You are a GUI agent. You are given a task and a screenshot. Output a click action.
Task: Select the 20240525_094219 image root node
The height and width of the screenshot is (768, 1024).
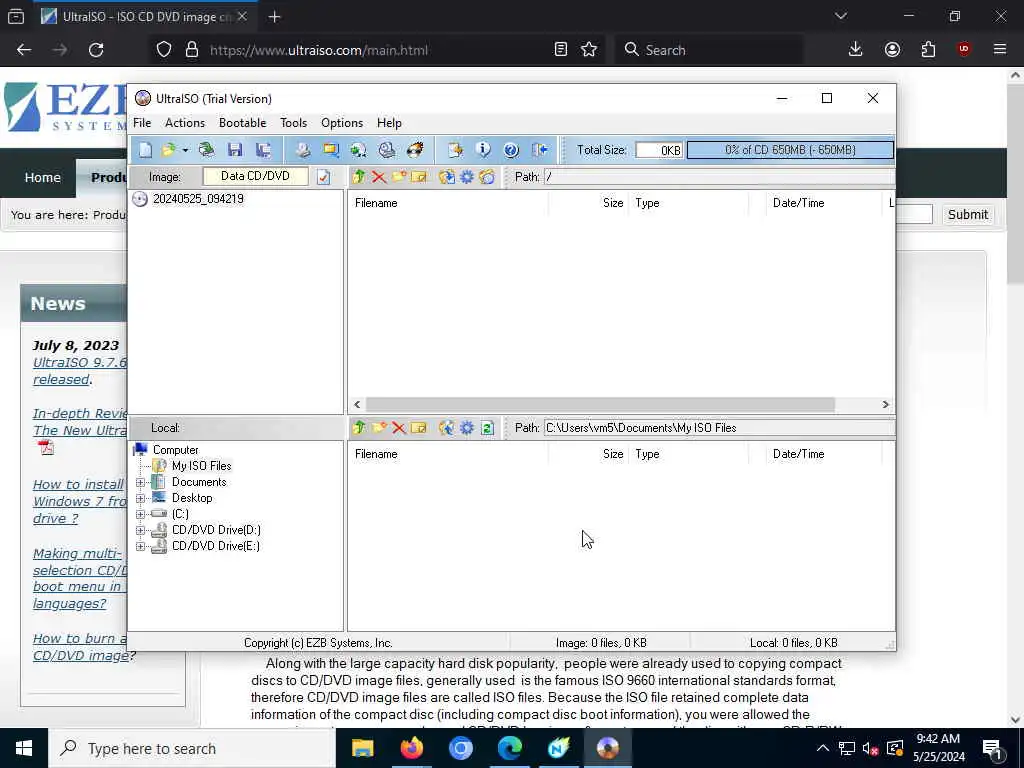coord(198,199)
